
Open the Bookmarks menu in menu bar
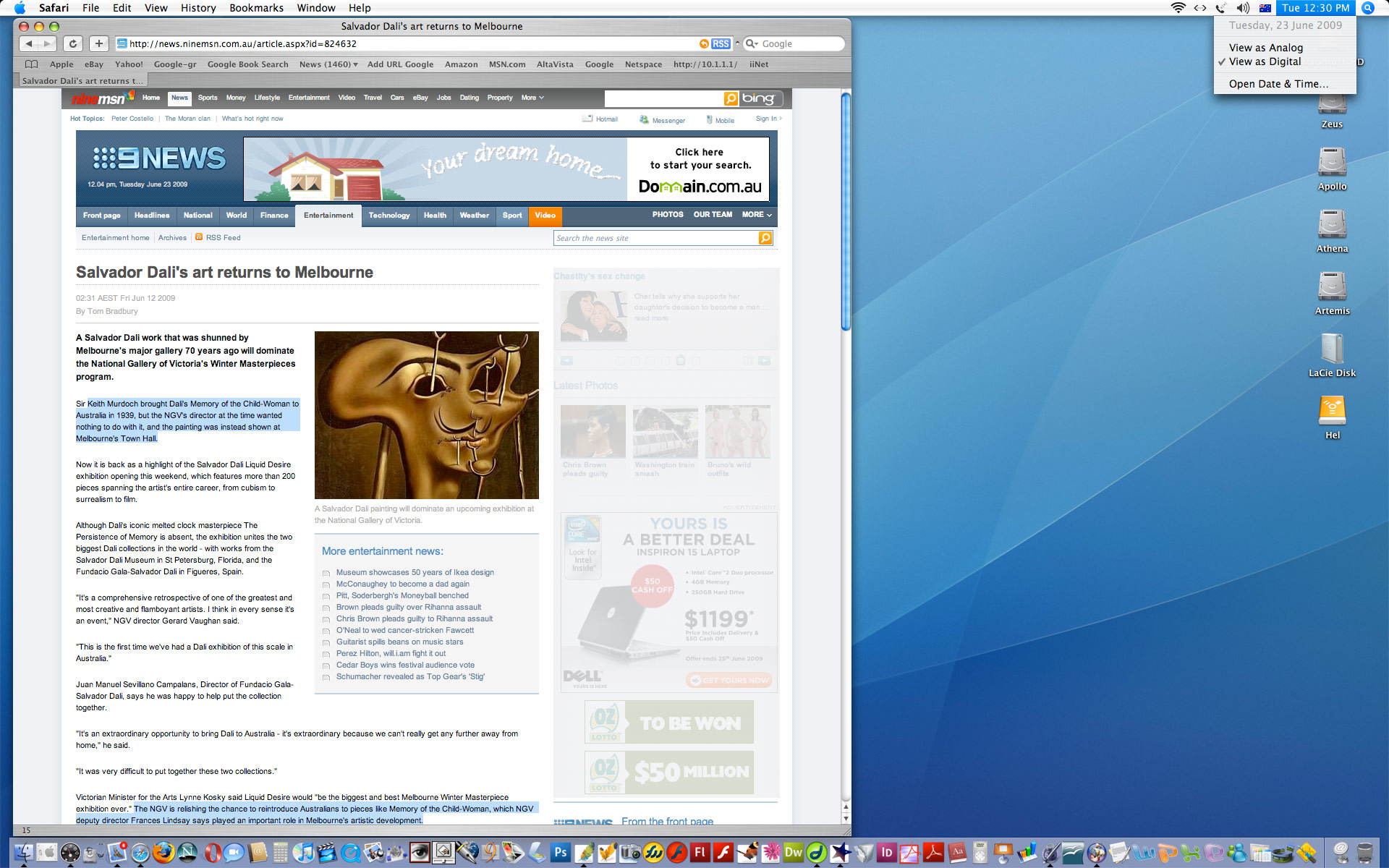(x=256, y=8)
